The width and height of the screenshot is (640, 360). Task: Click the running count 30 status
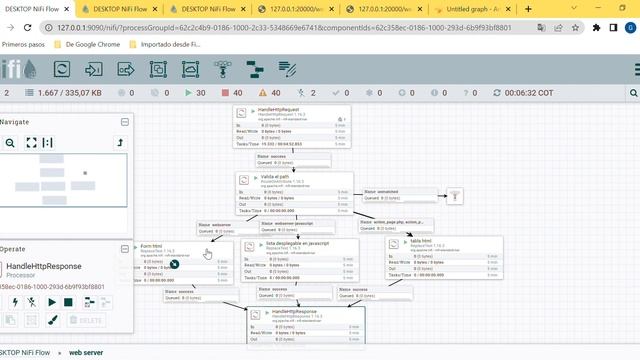[196, 93]
